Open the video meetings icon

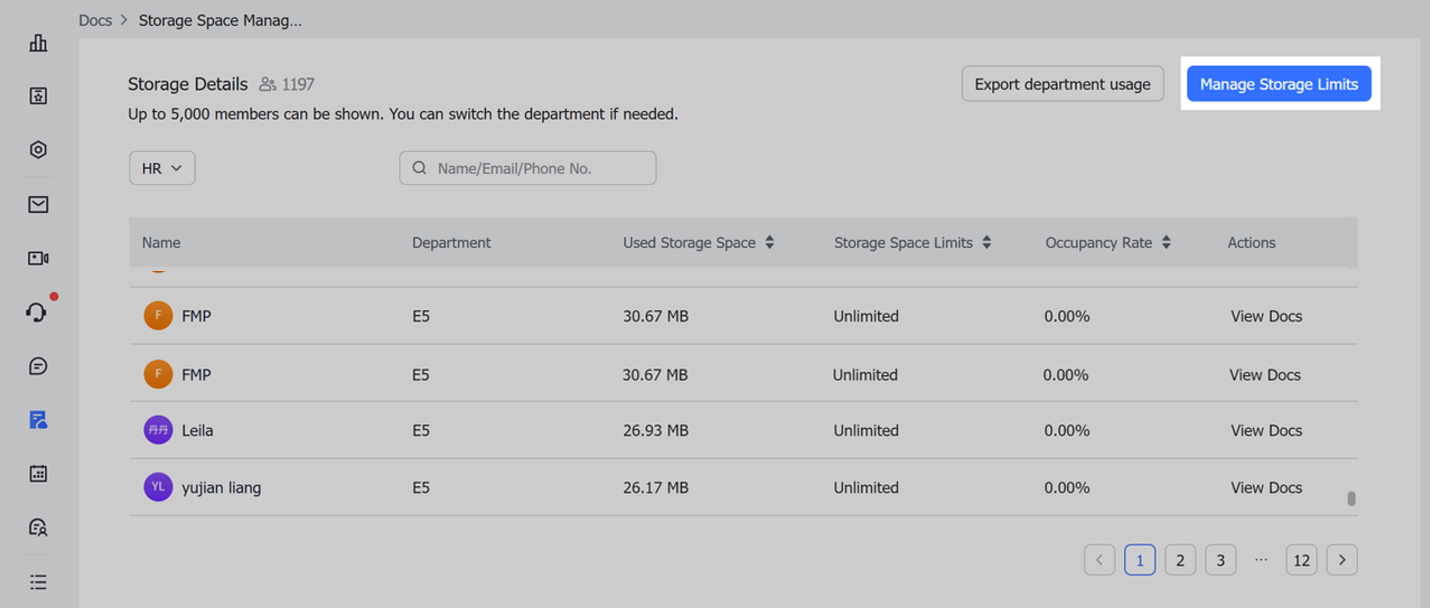pos(37,257)
